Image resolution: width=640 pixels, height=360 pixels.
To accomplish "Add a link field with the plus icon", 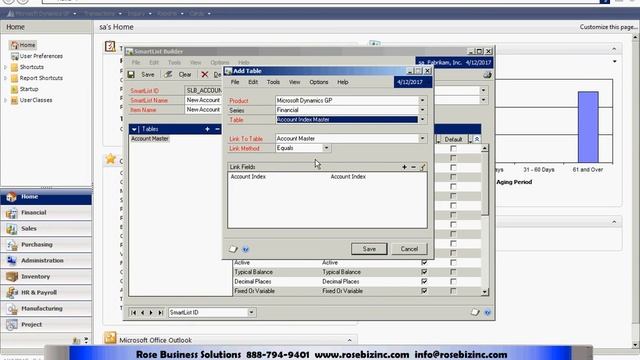I will coord(404,167).
